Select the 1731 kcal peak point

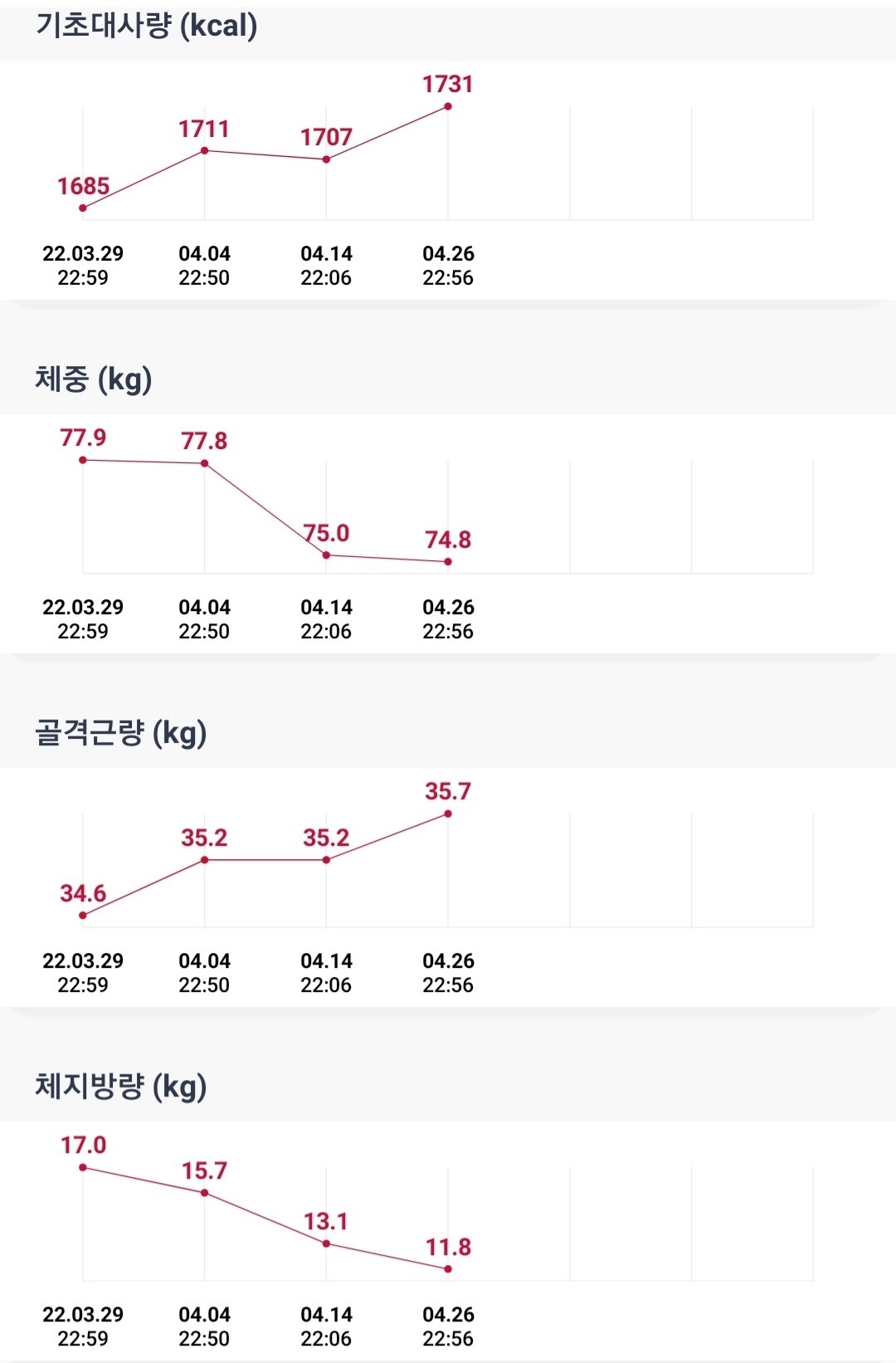448,106
